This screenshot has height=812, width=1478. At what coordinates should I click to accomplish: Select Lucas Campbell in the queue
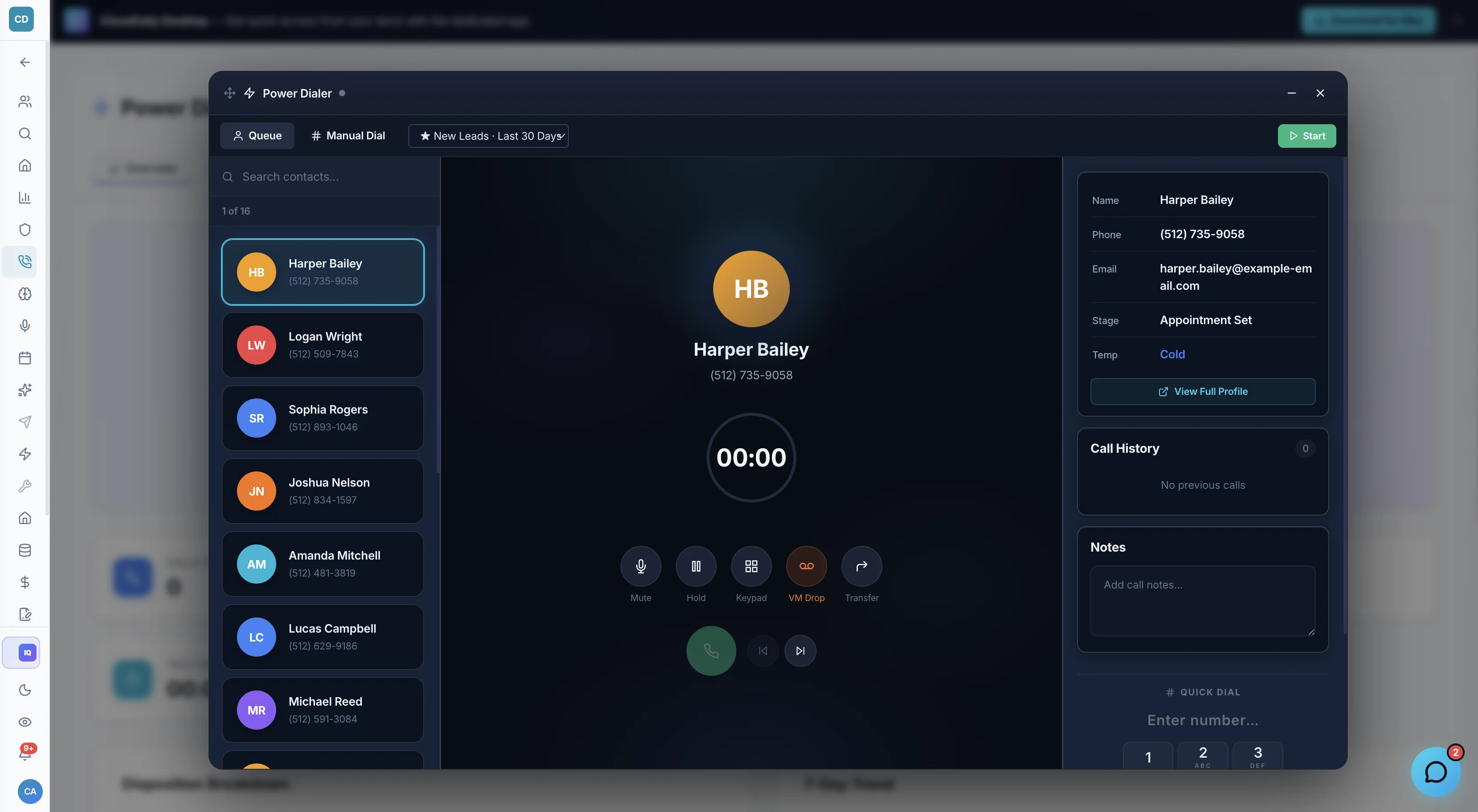pyautogui.click(x=323, y=637)
